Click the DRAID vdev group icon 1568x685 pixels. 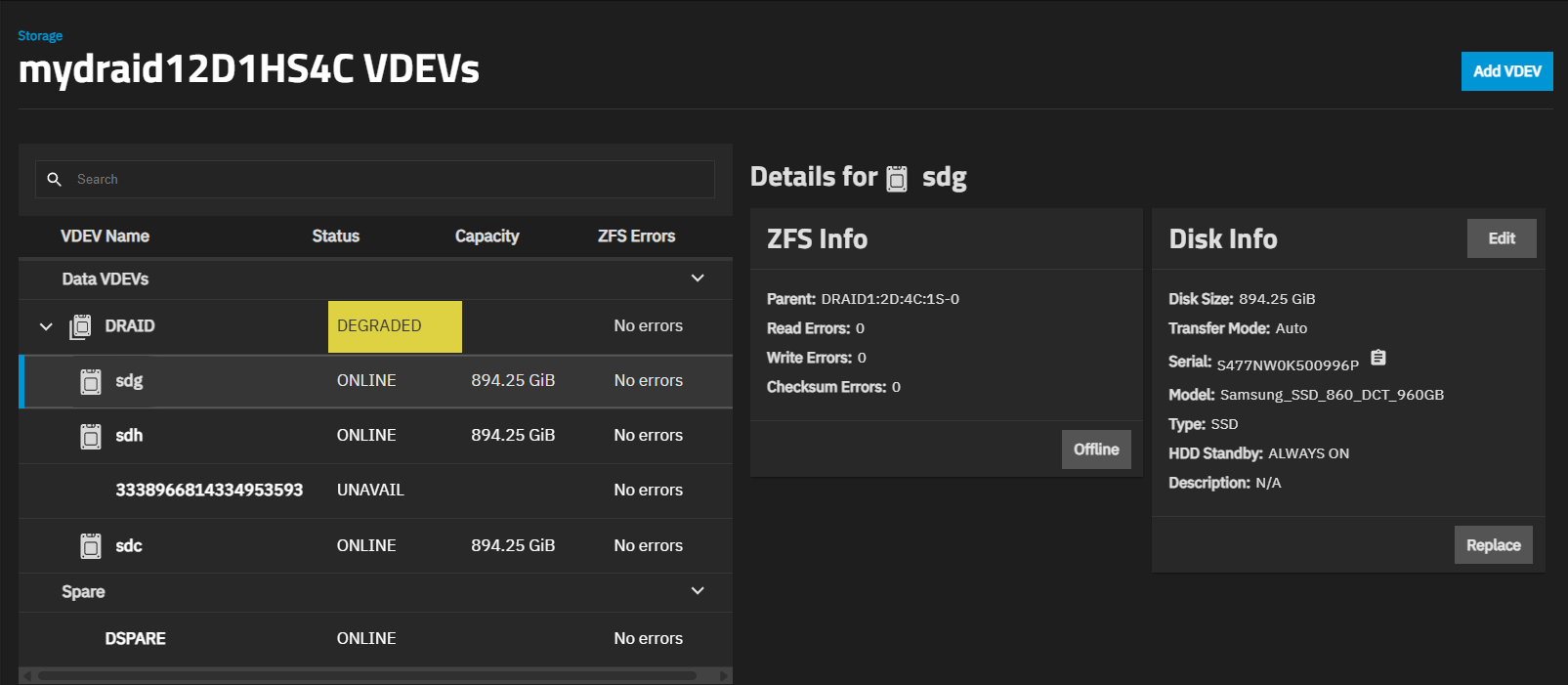tap(80, 326)
